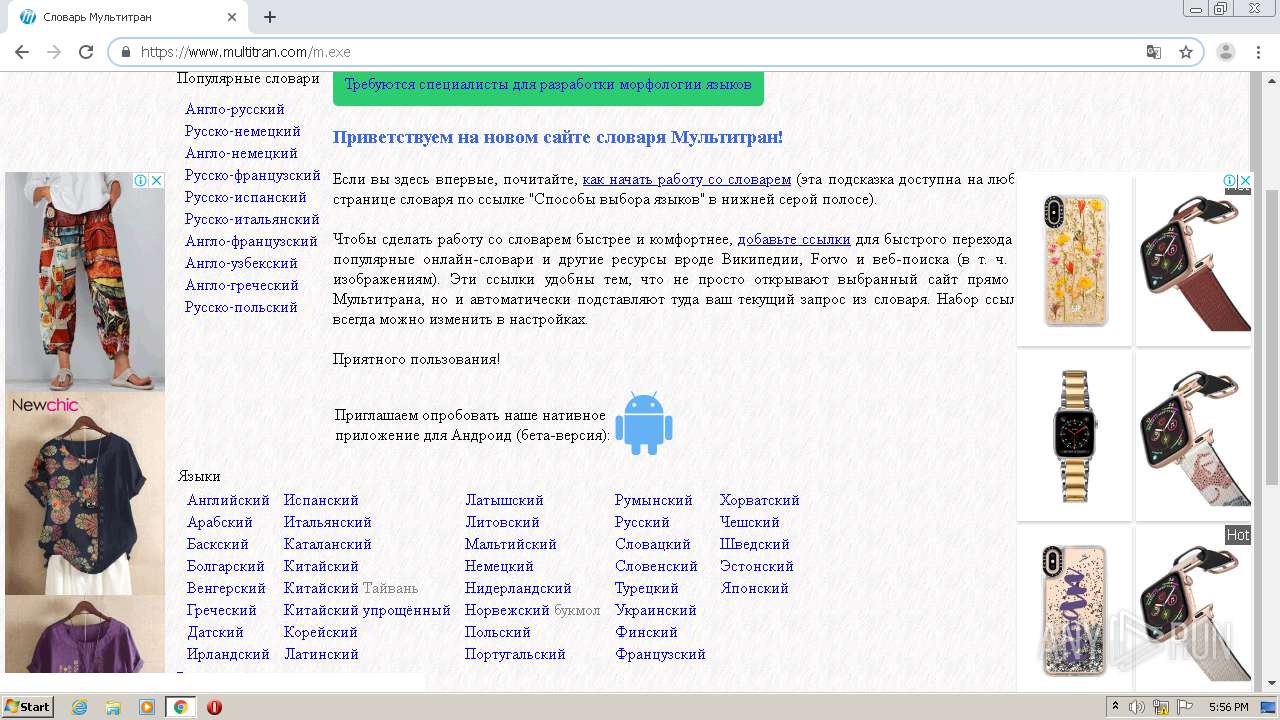Open the gold steel watch band ad

[x=1075, y=435]
